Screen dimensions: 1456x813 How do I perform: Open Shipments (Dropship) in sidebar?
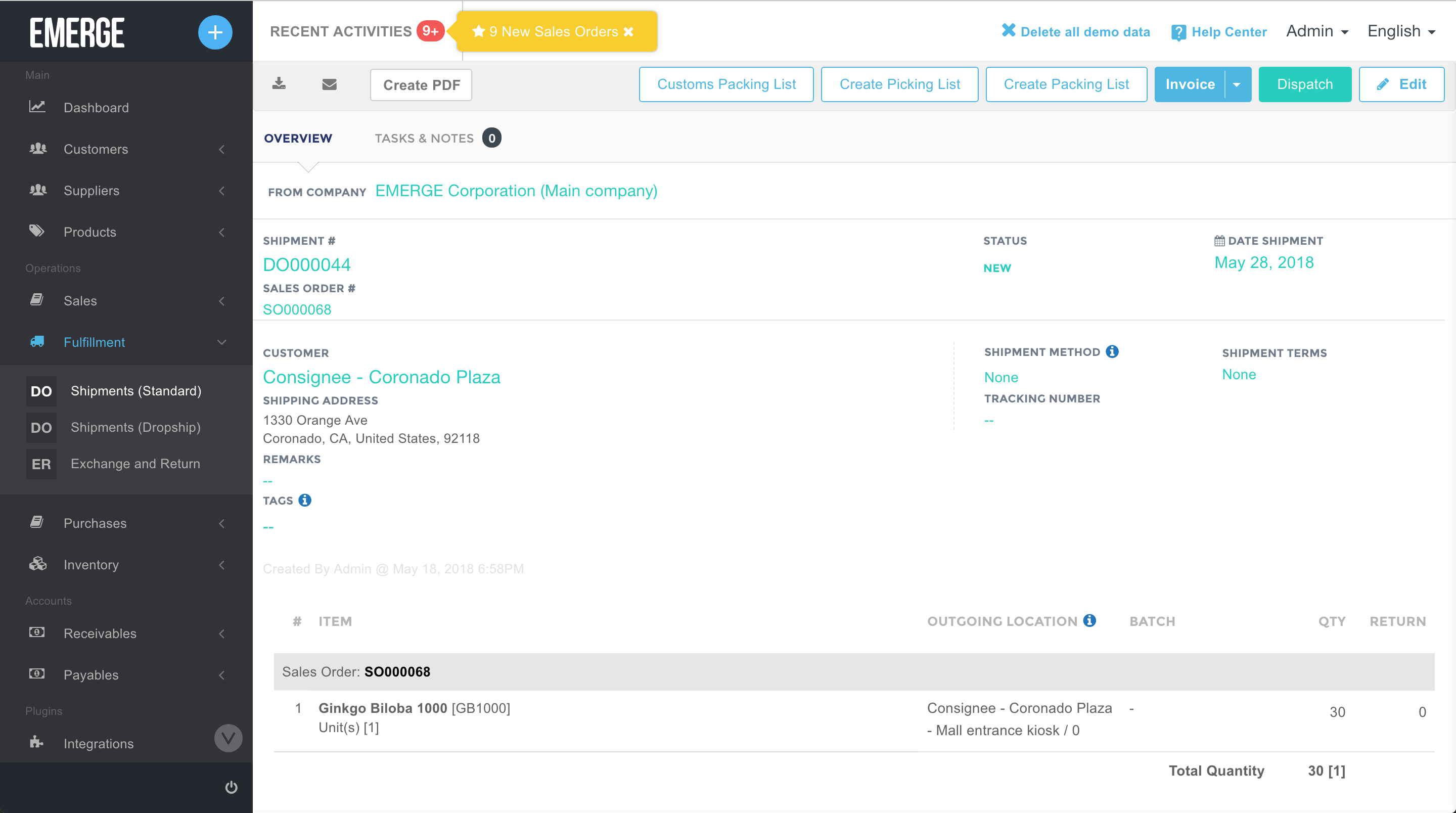coord(135,427)
